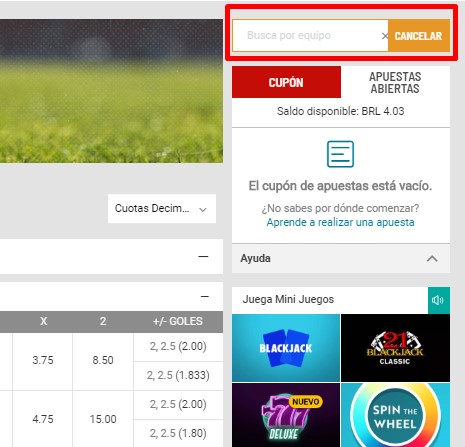Screen dimensions: 465x447
Task: Play the Spin the Wheel game
Action: click(395, 415)
